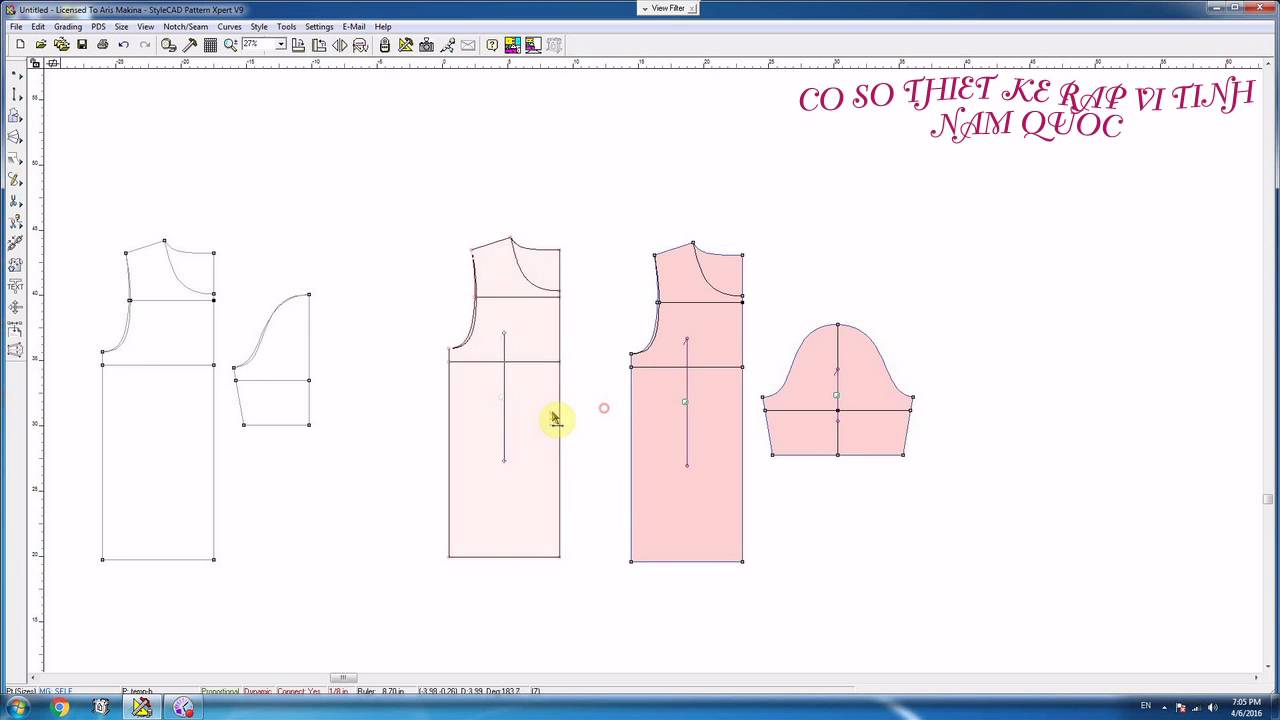Click the 7:05 PM clock in tray
Screen dimensions: 1280x720
[x=1246, y=702]
